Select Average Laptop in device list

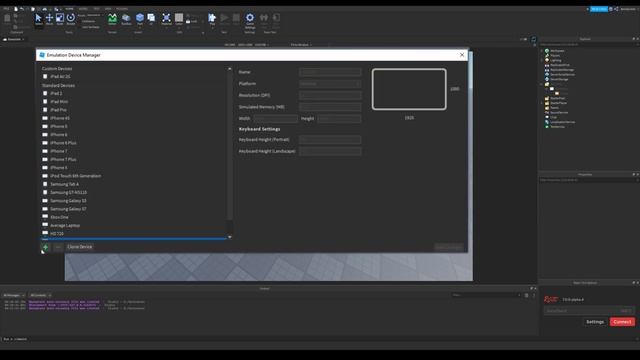pyautogui.click(x=135, y=225)
